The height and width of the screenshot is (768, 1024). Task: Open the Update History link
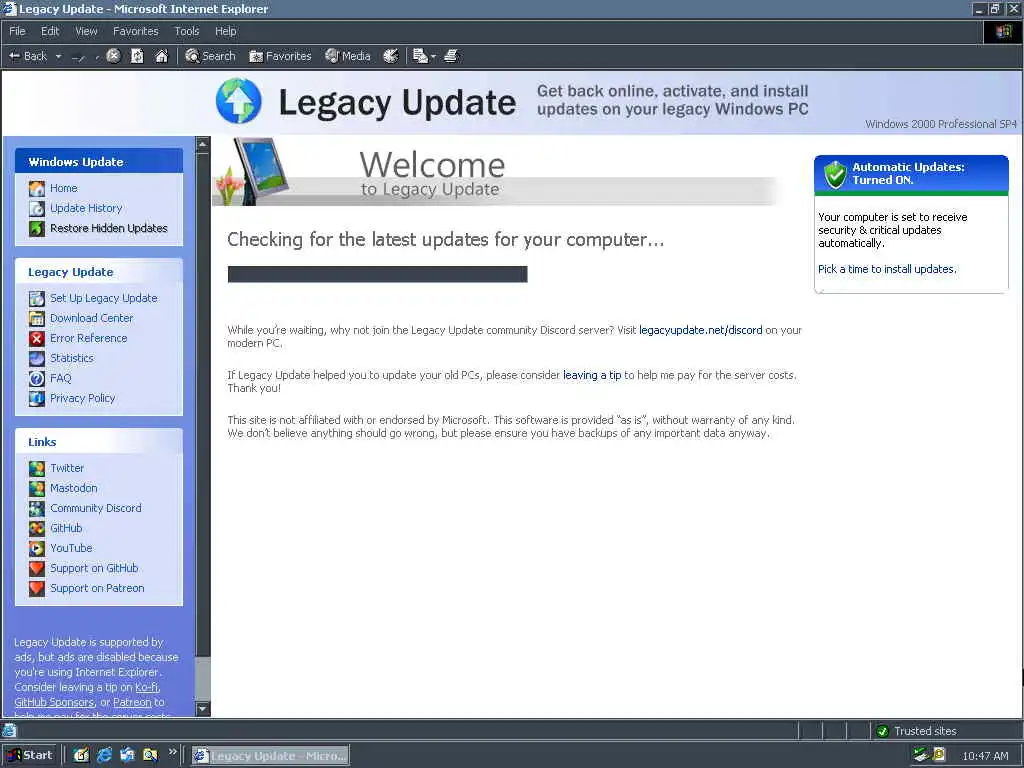[86, 208]
